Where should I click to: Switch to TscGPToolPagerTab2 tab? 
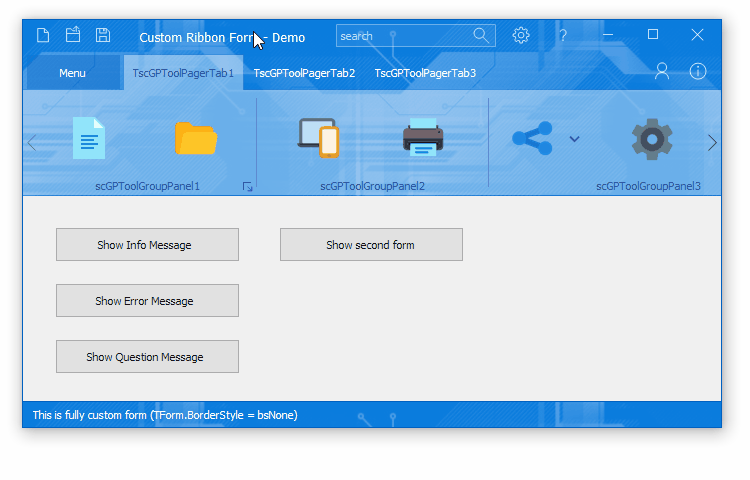point(304,73)
